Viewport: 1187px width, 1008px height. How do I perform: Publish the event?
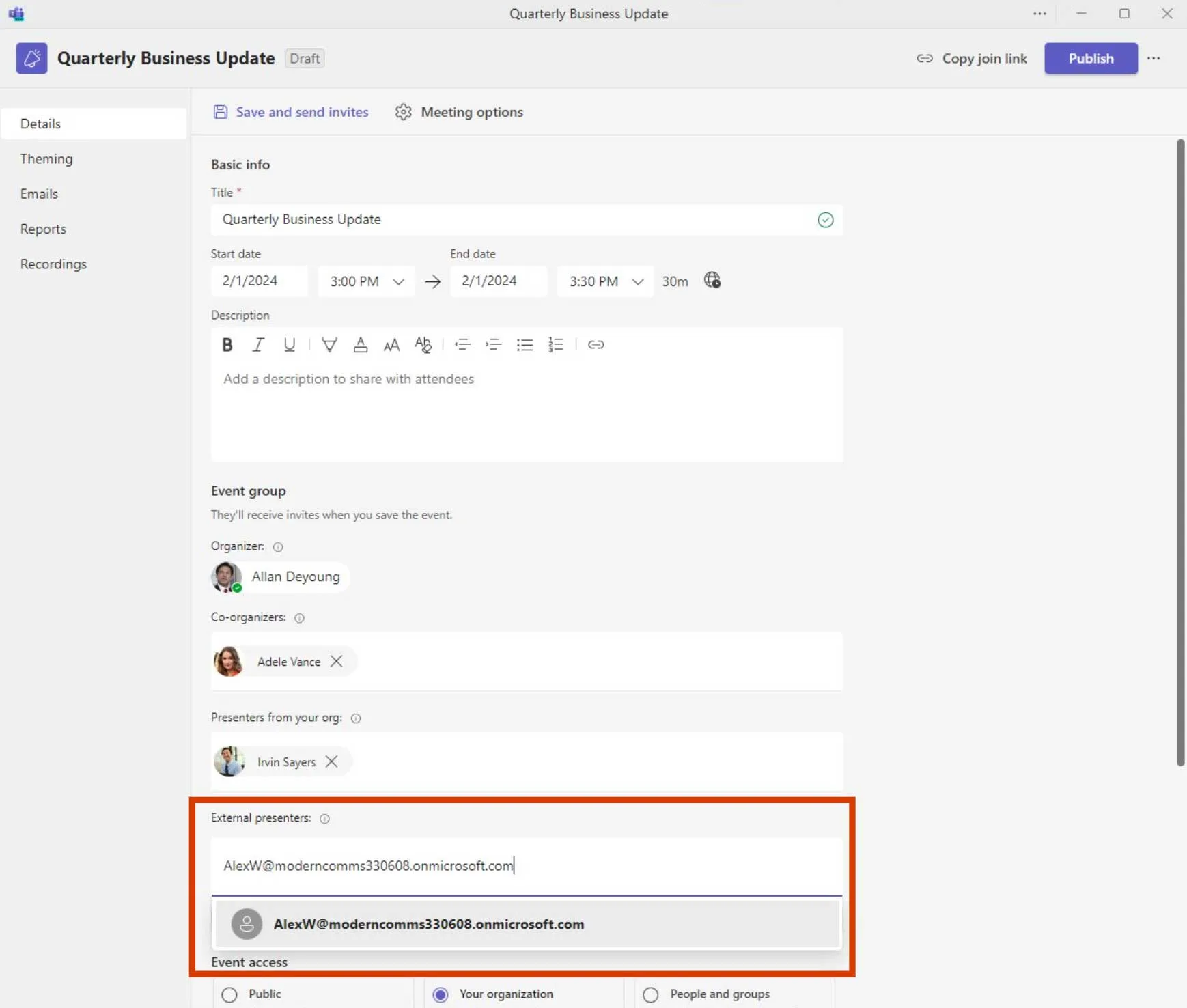tap(1091, 59)
